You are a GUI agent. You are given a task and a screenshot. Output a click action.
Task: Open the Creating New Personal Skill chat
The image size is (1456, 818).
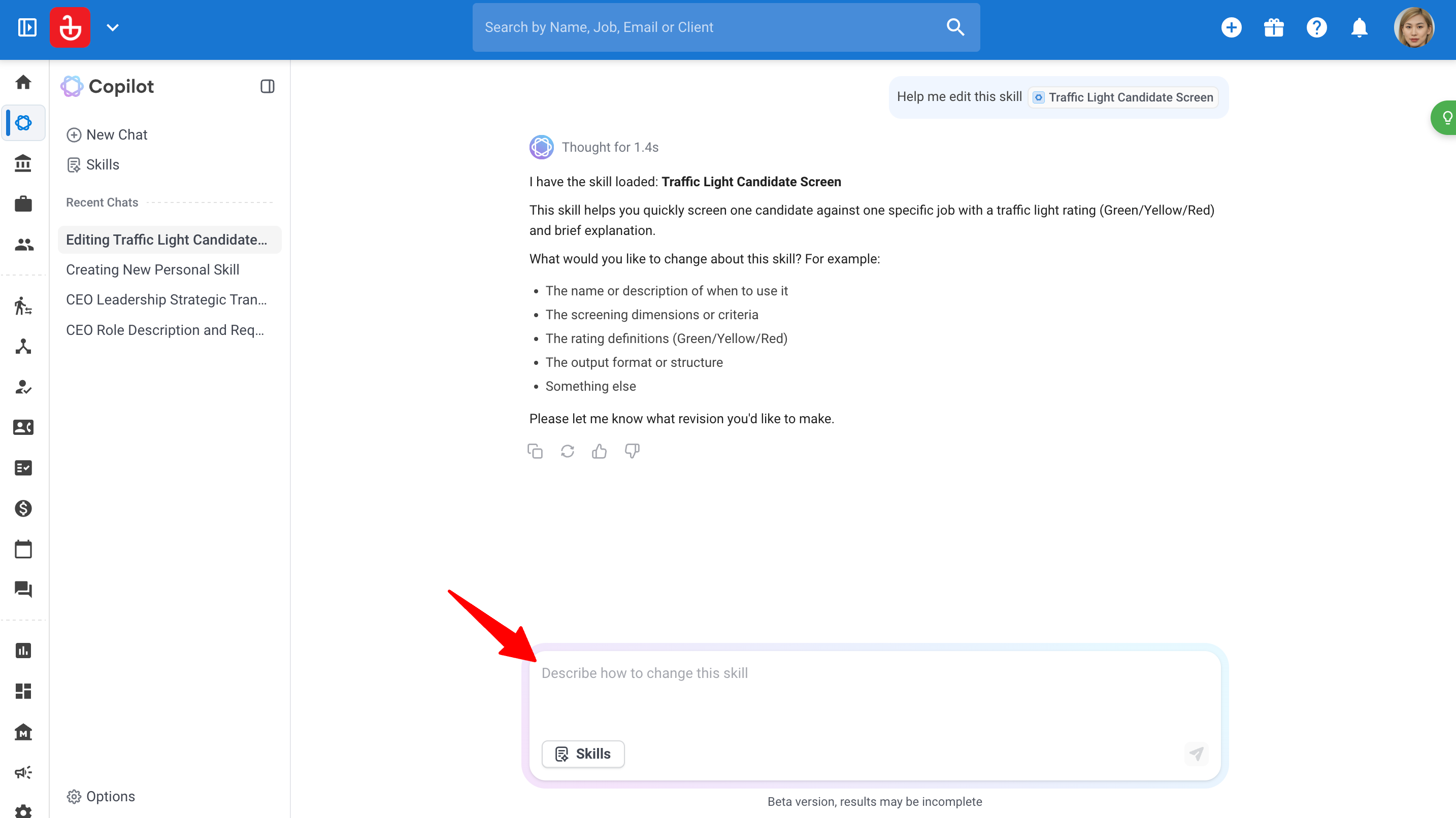153,269
